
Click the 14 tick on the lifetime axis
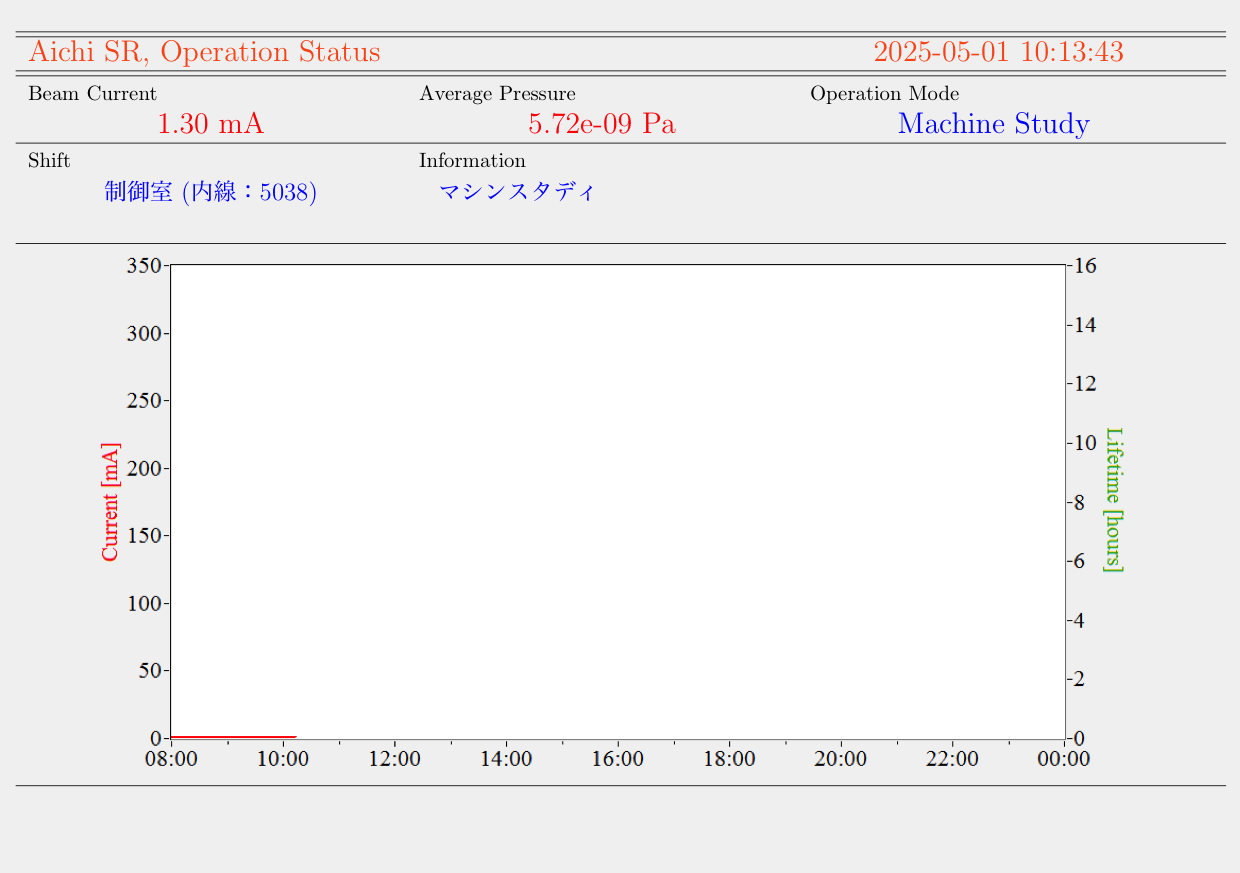1086,325
